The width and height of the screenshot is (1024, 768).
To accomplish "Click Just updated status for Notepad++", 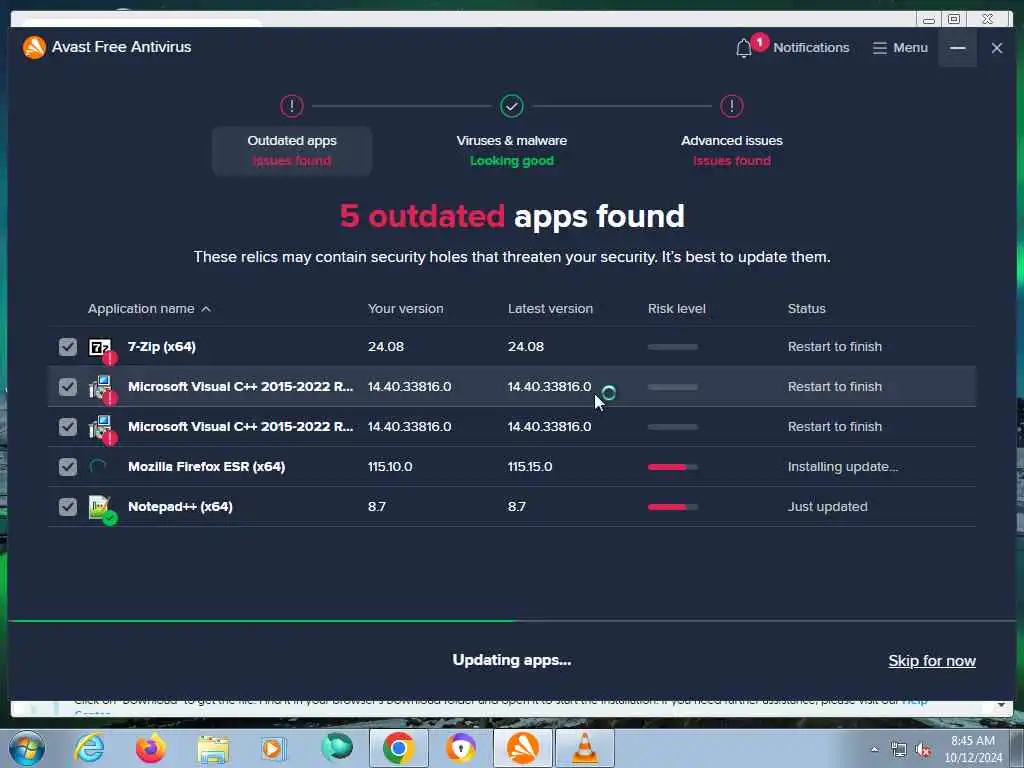I will pyautogui.click(x=827, y=507).
